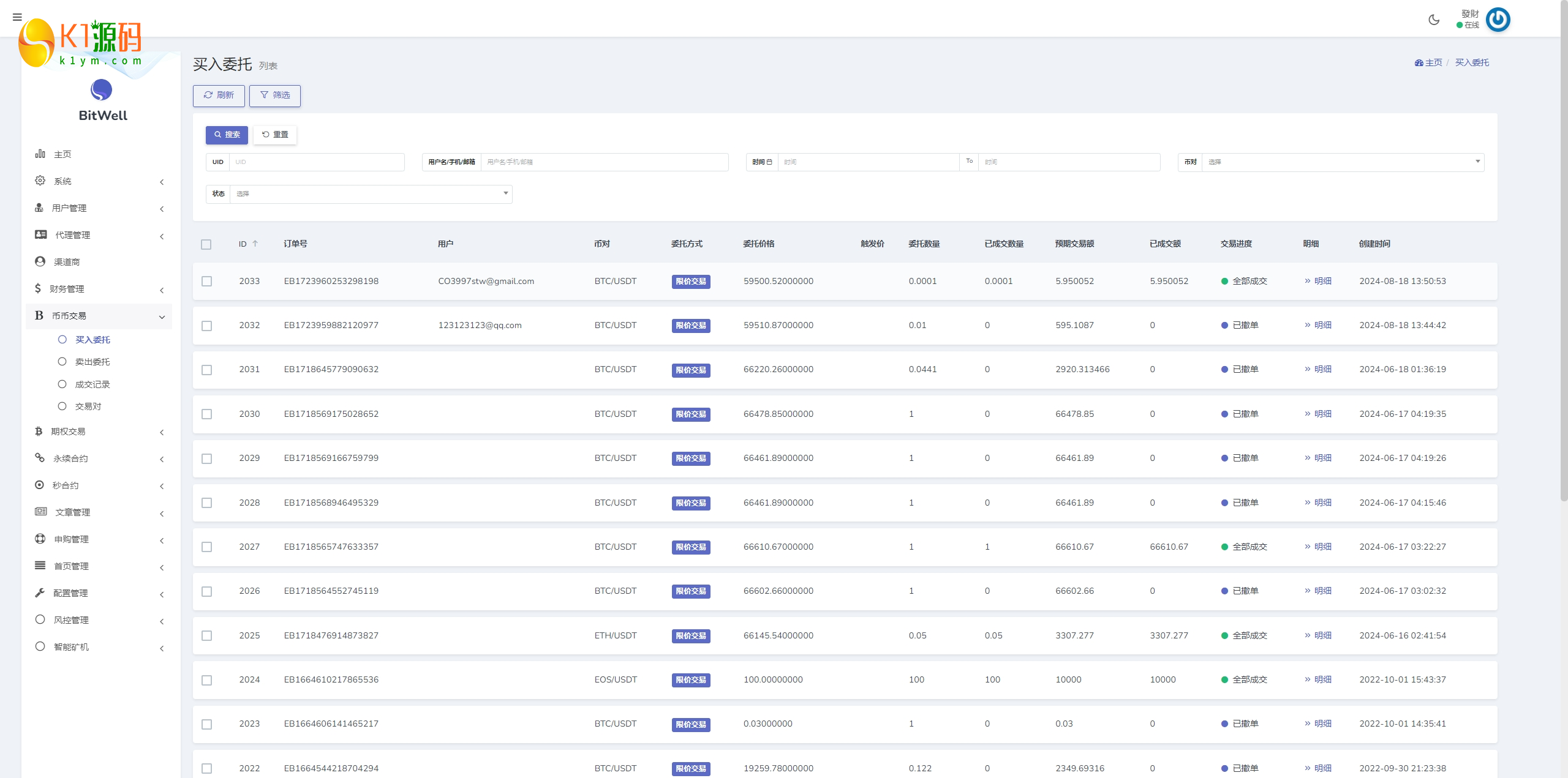Open the 买入委托 submenu item
This screenshot has height=778, width=1568.
point(92,340)
